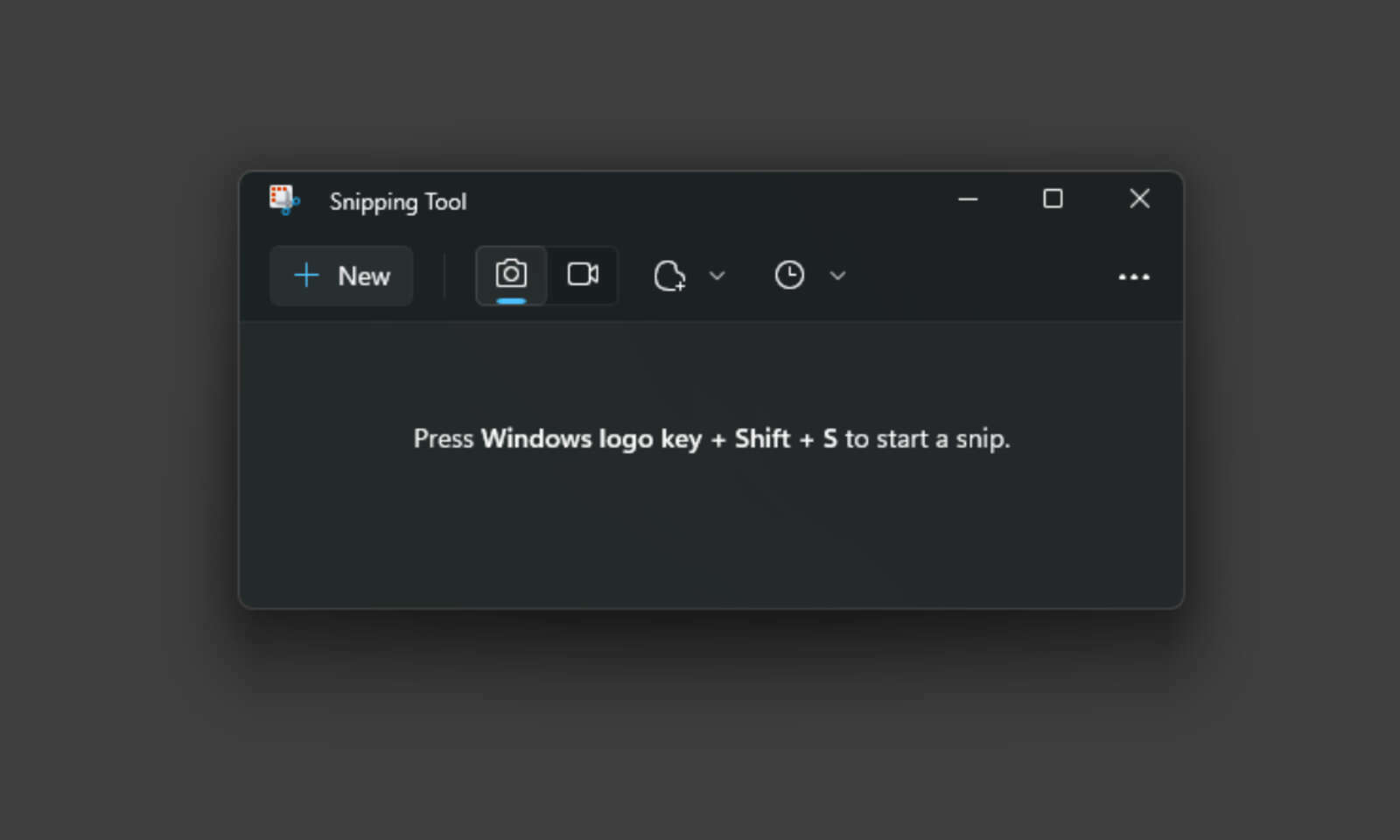Open the See more ellipsis menu
Image resolution: width=1400 pixels, height=840 pixels.
[x=1133, y=276]
